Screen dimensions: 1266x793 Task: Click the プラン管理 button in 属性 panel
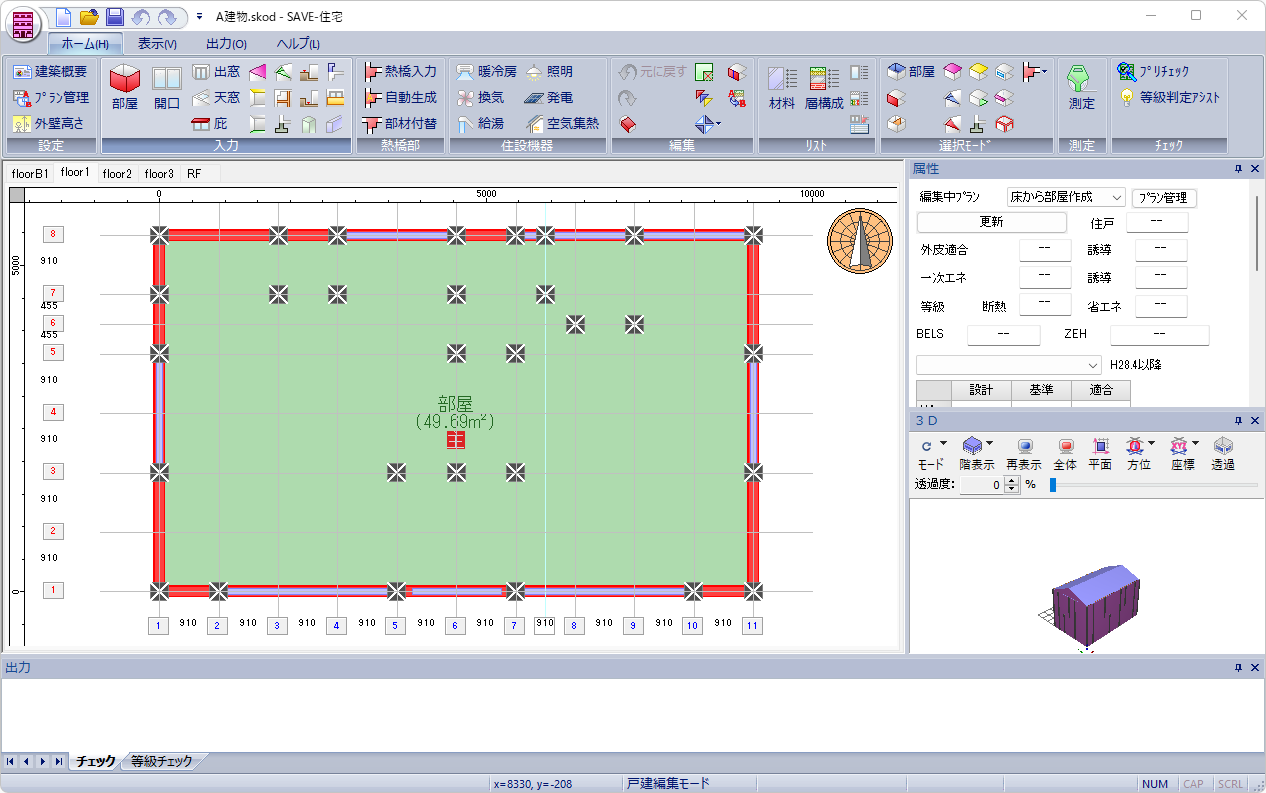point(1164,198)
